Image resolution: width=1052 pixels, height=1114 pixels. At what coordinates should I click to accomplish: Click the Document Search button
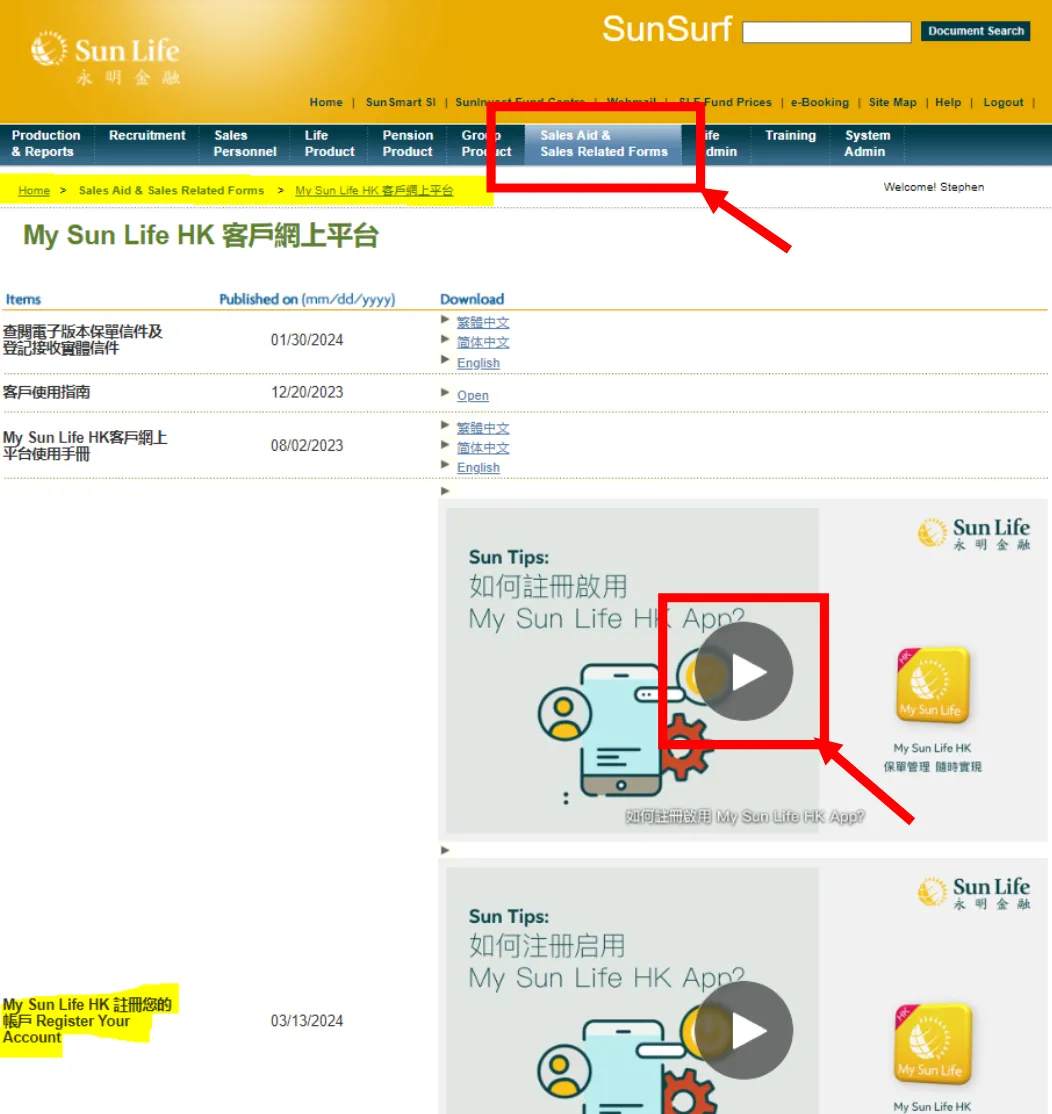tap(975, 31)
